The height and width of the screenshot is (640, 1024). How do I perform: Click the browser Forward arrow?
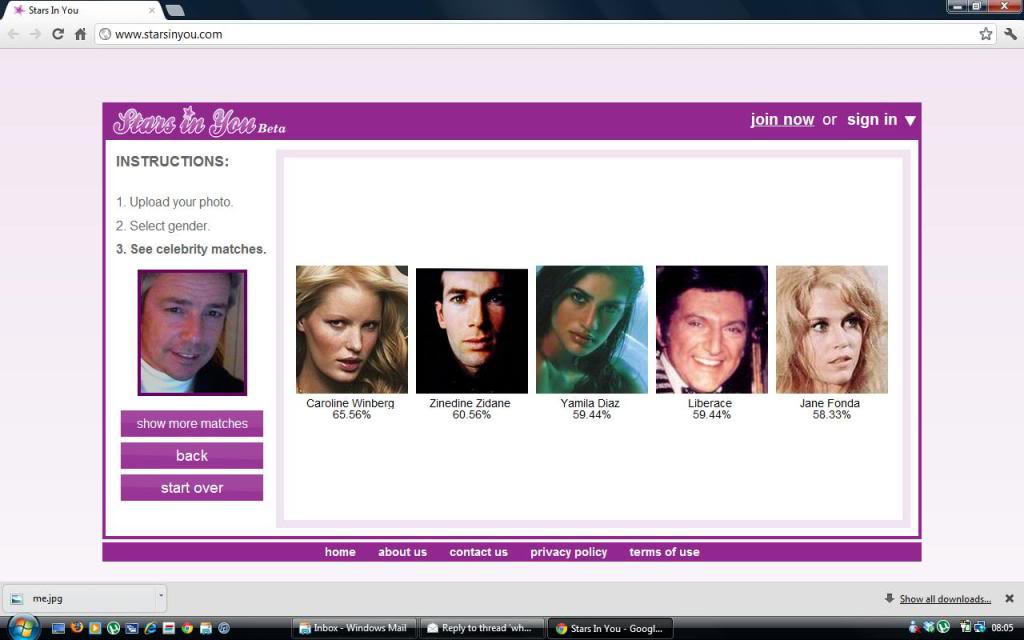pos(35,34)
